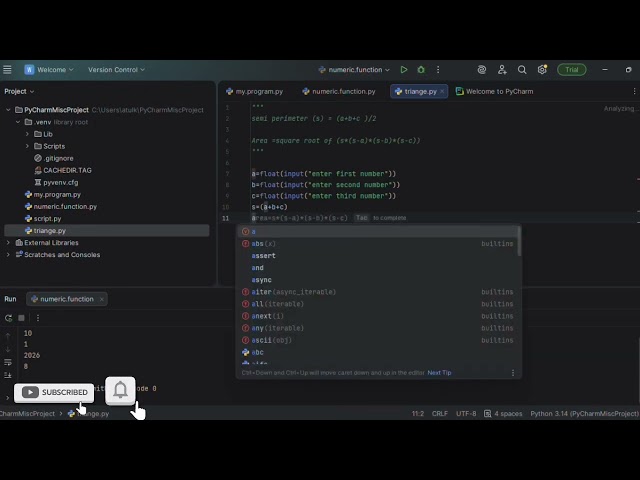640x480 pixels.
Task: Choose abc module suggestion
Action: tap(378, 352)
